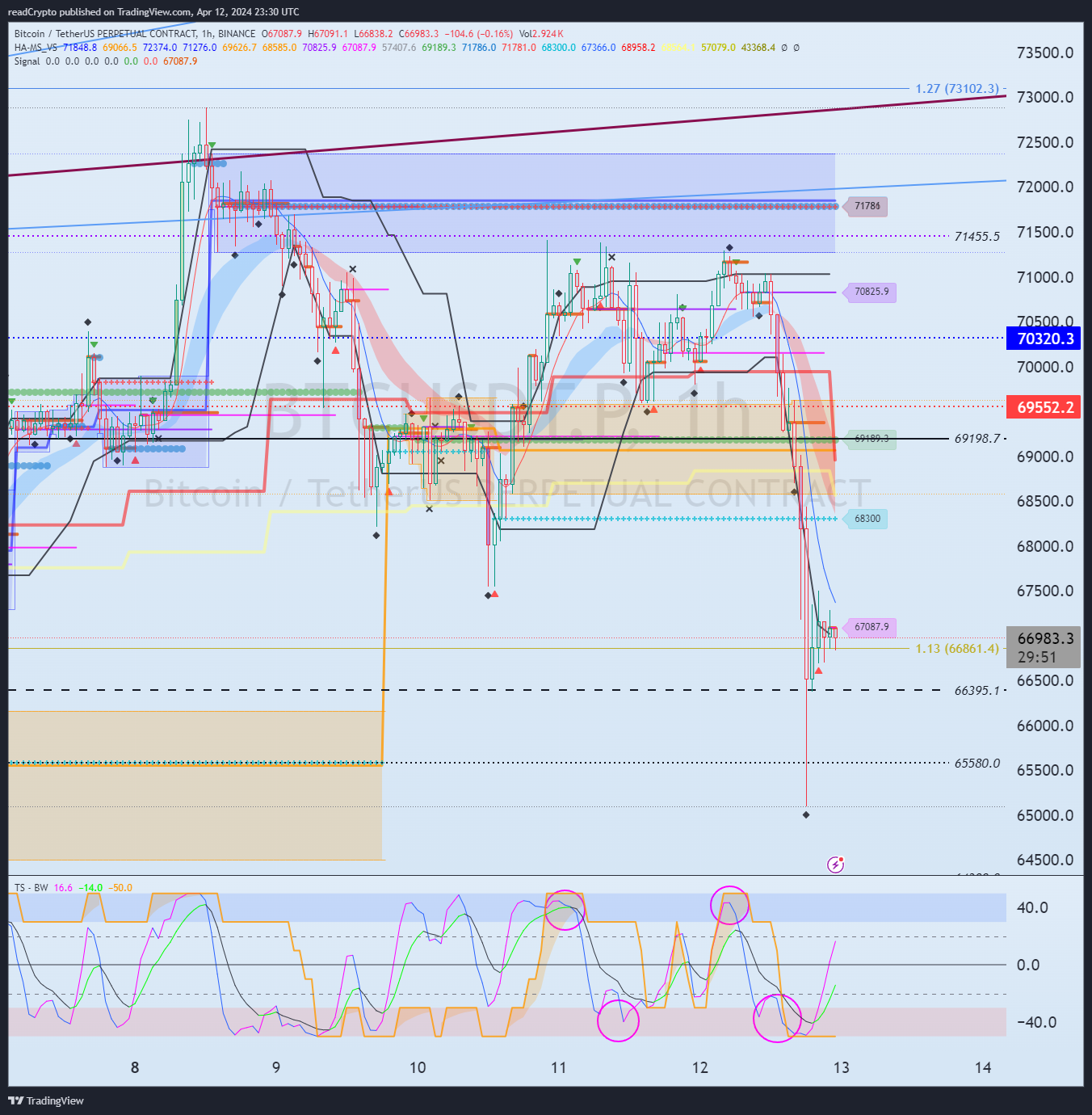This screenshot has height=1115, width=1092.
Task: Click date 12 on time axis
Action: point(700,1067)
